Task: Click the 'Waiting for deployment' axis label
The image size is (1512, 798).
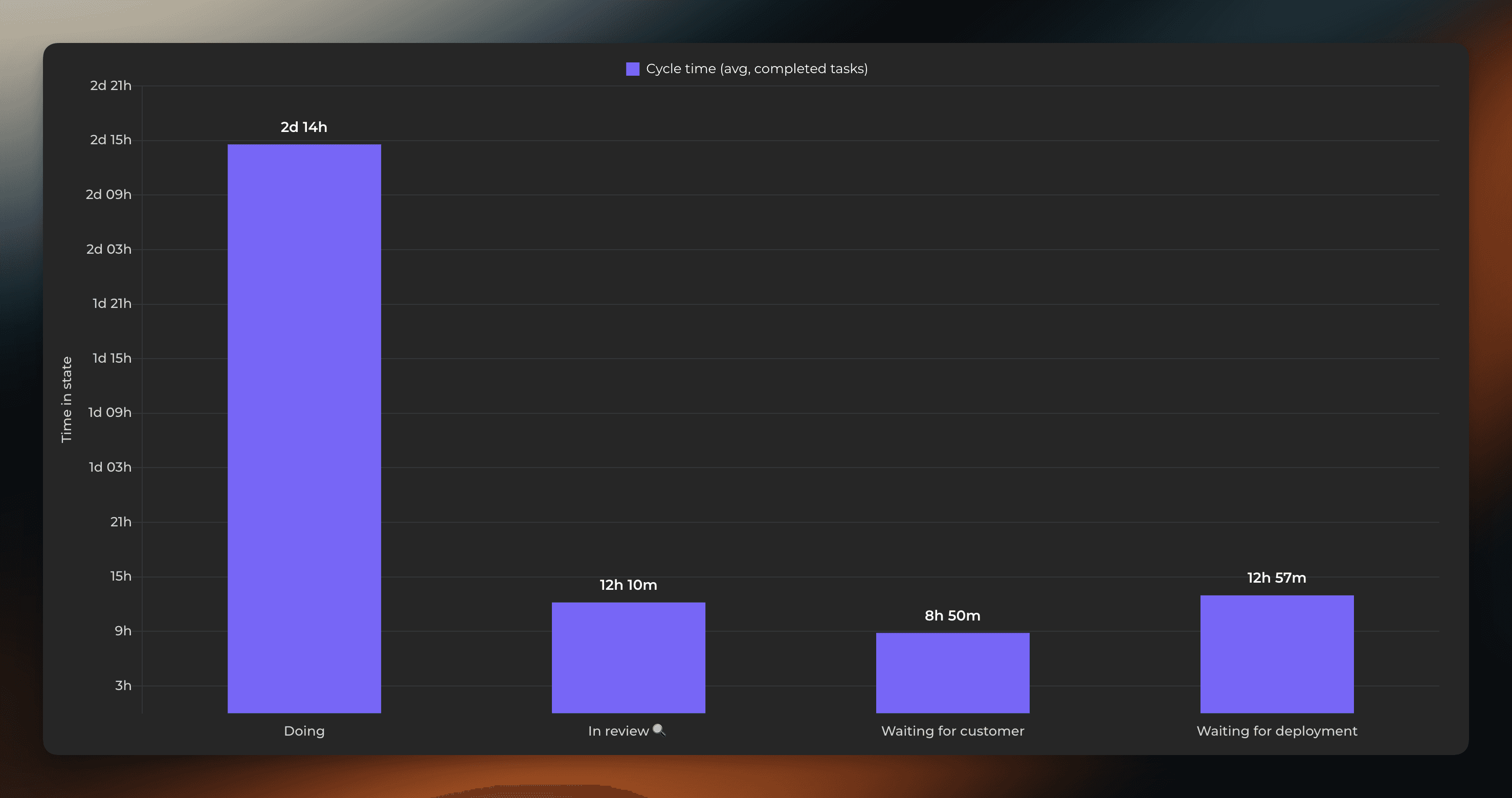Action: [1277, 731]
